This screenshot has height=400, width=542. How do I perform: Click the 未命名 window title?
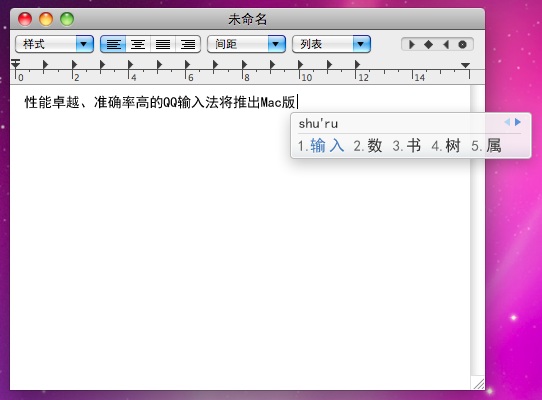pos(247,19)
